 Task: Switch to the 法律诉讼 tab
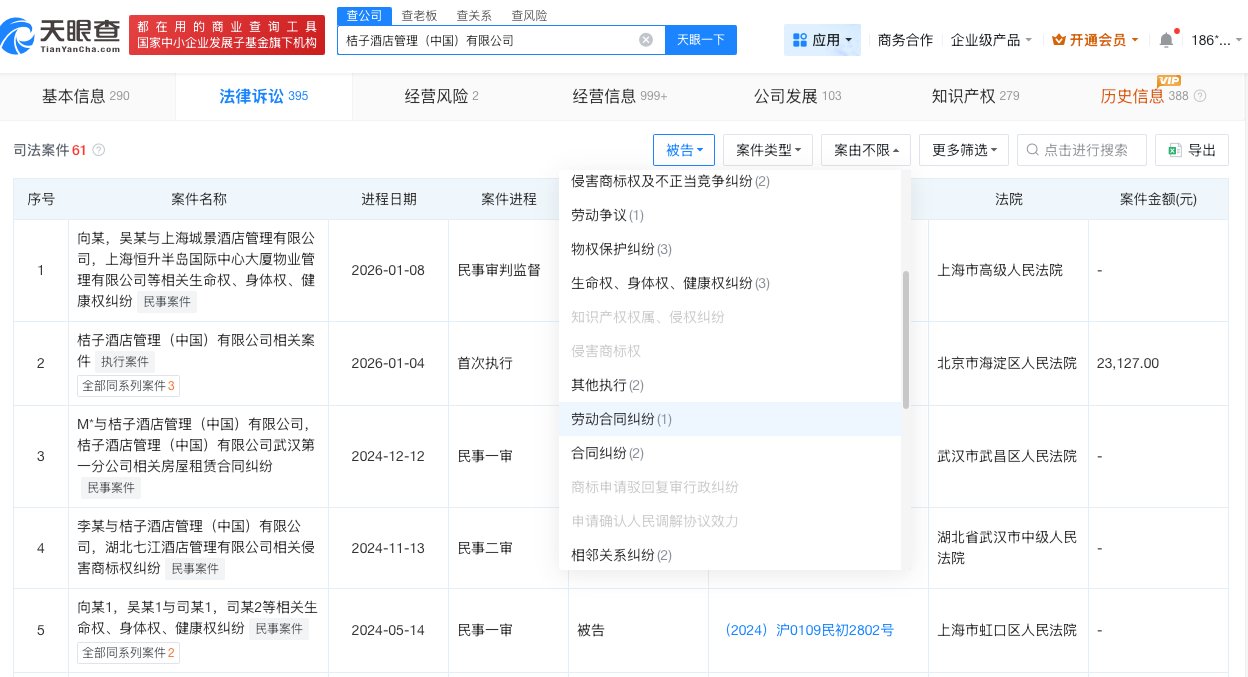click(263, 96)
